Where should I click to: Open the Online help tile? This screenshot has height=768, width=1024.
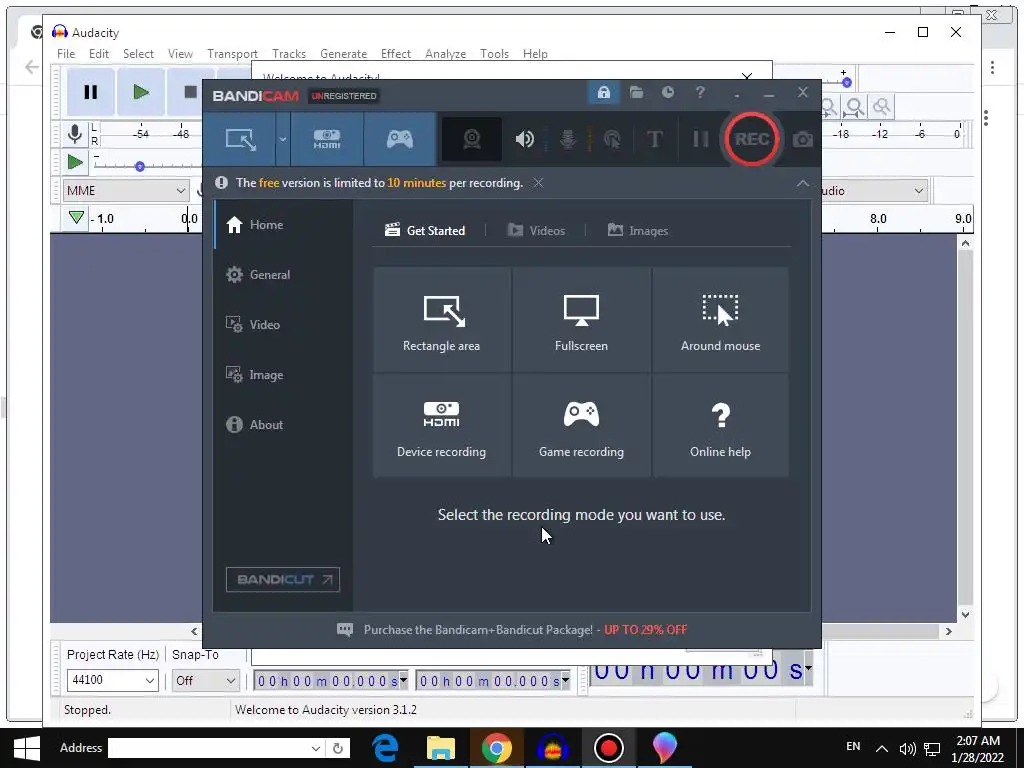(720, 425)
